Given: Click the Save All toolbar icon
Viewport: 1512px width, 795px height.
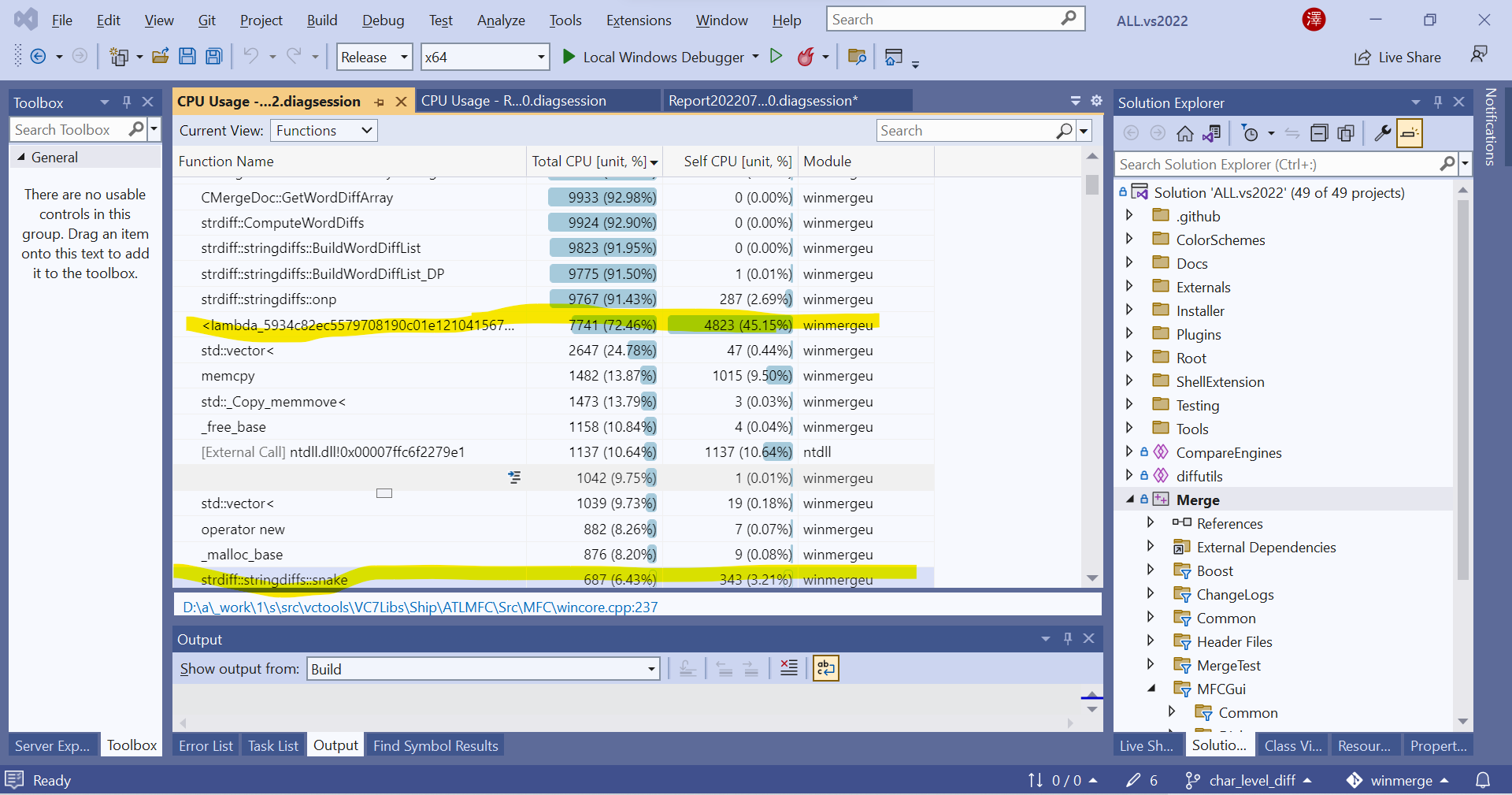Looking at the screenshot, I should click(x=213, y=57).
